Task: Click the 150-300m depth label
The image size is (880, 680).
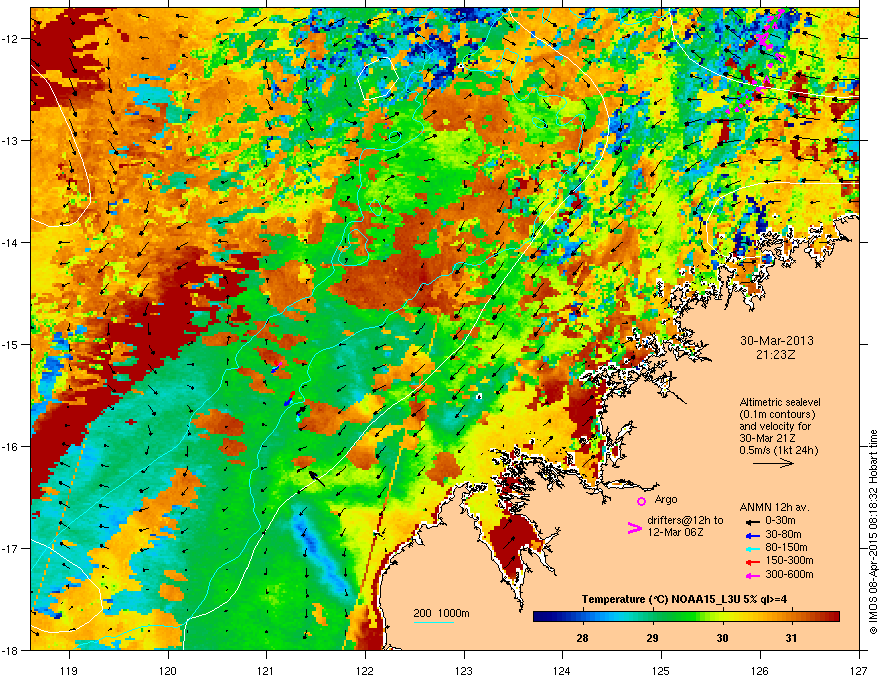Action: coord(789,560)
